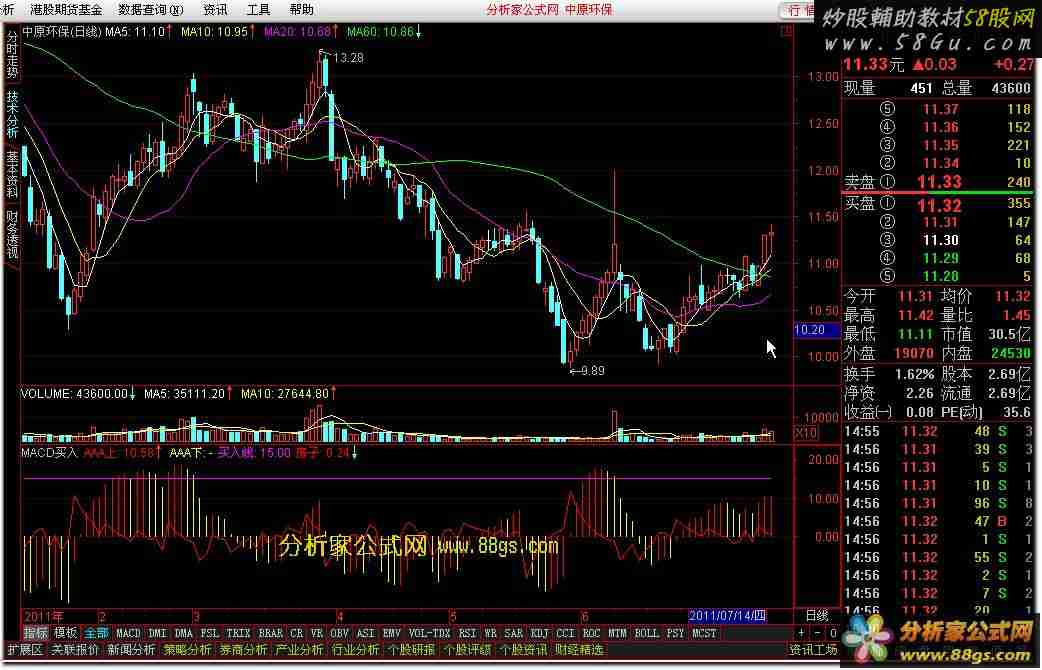This screenshot has width=1042, height=670.
Task: Apply the MCST indicator
Action: [704, 633]
